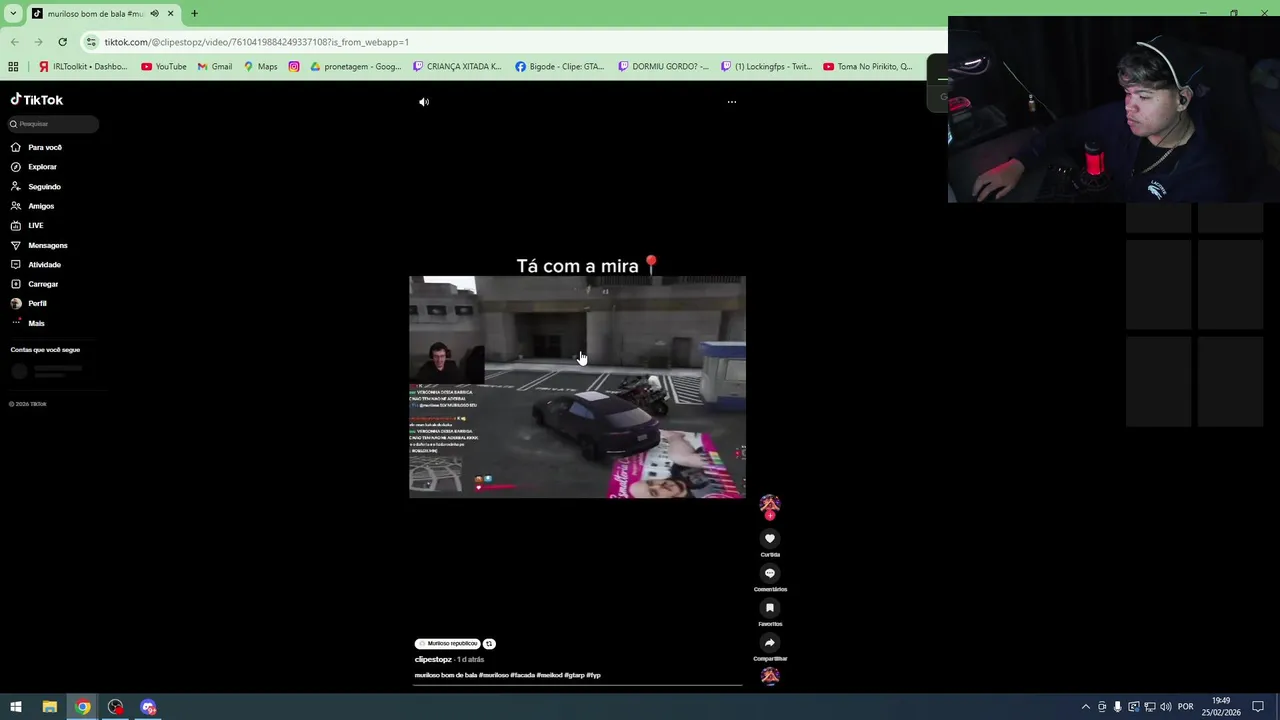1280x720 pixels.
Task: Click the POR input language indicator
Action: tap(1186, 707)
